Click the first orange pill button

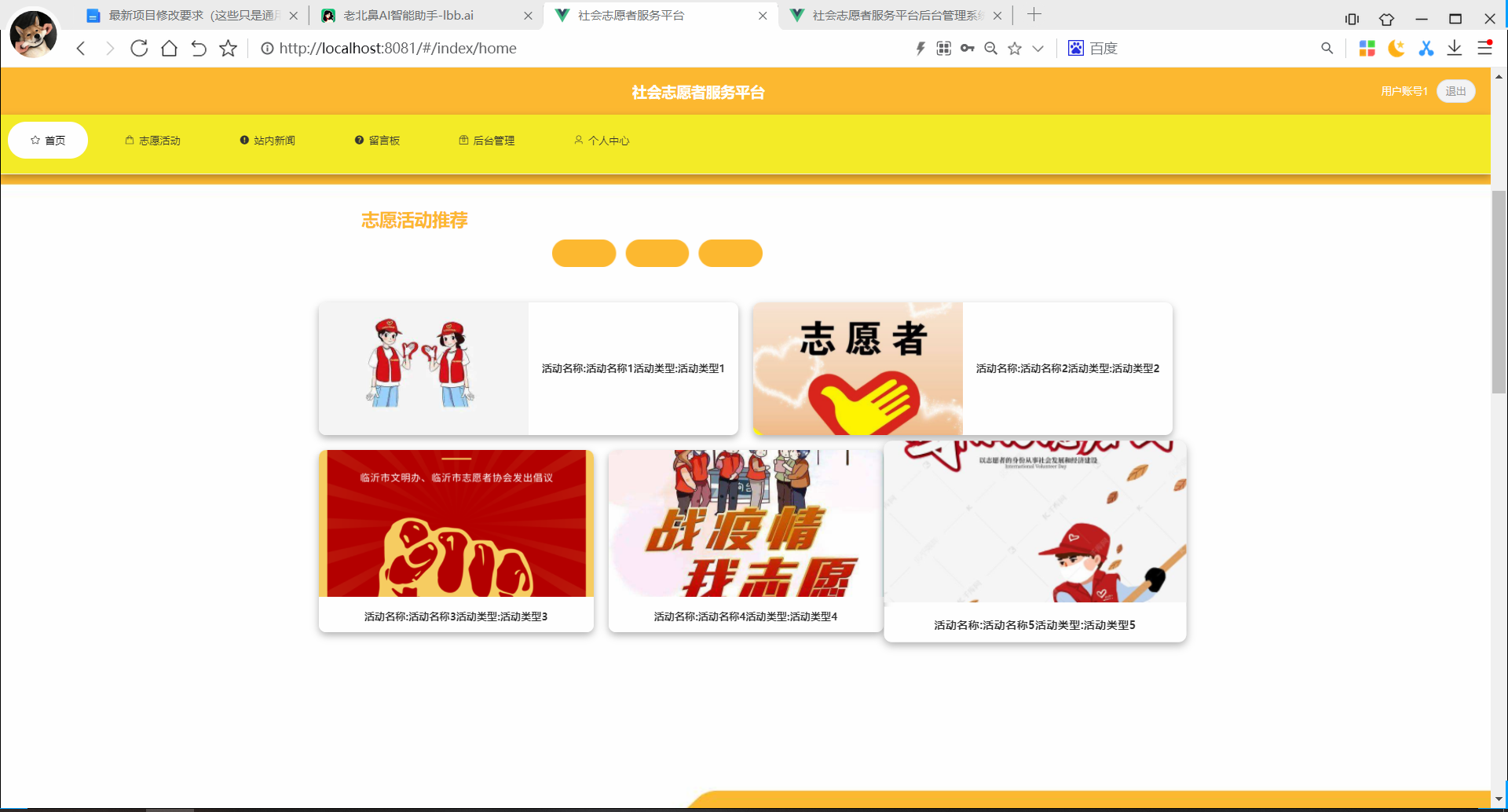pyautogui.click(x=584, y=253)
